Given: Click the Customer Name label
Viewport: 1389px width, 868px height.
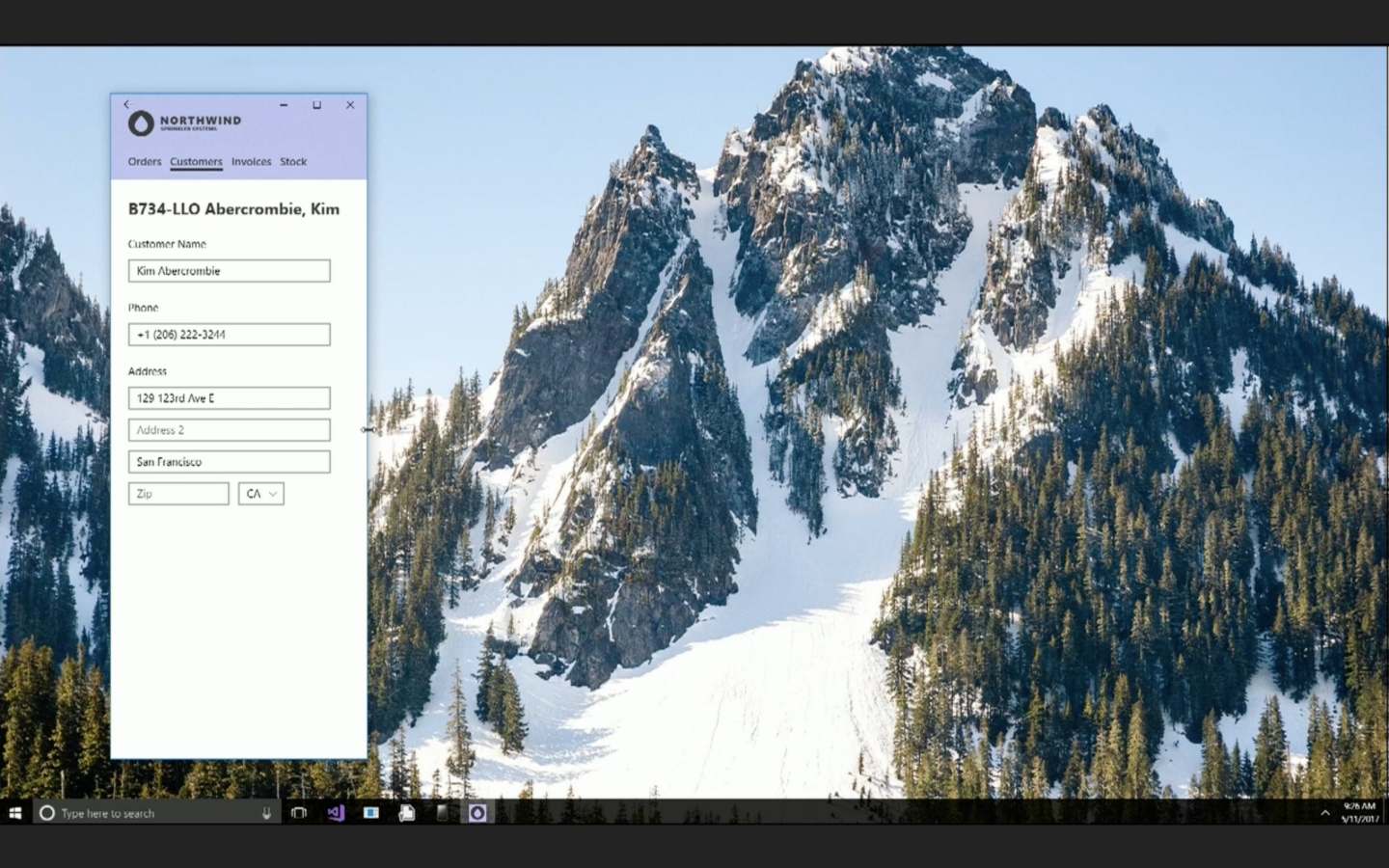Looking at the screenshot, I should pyautogui.click(x=167, y=244).
